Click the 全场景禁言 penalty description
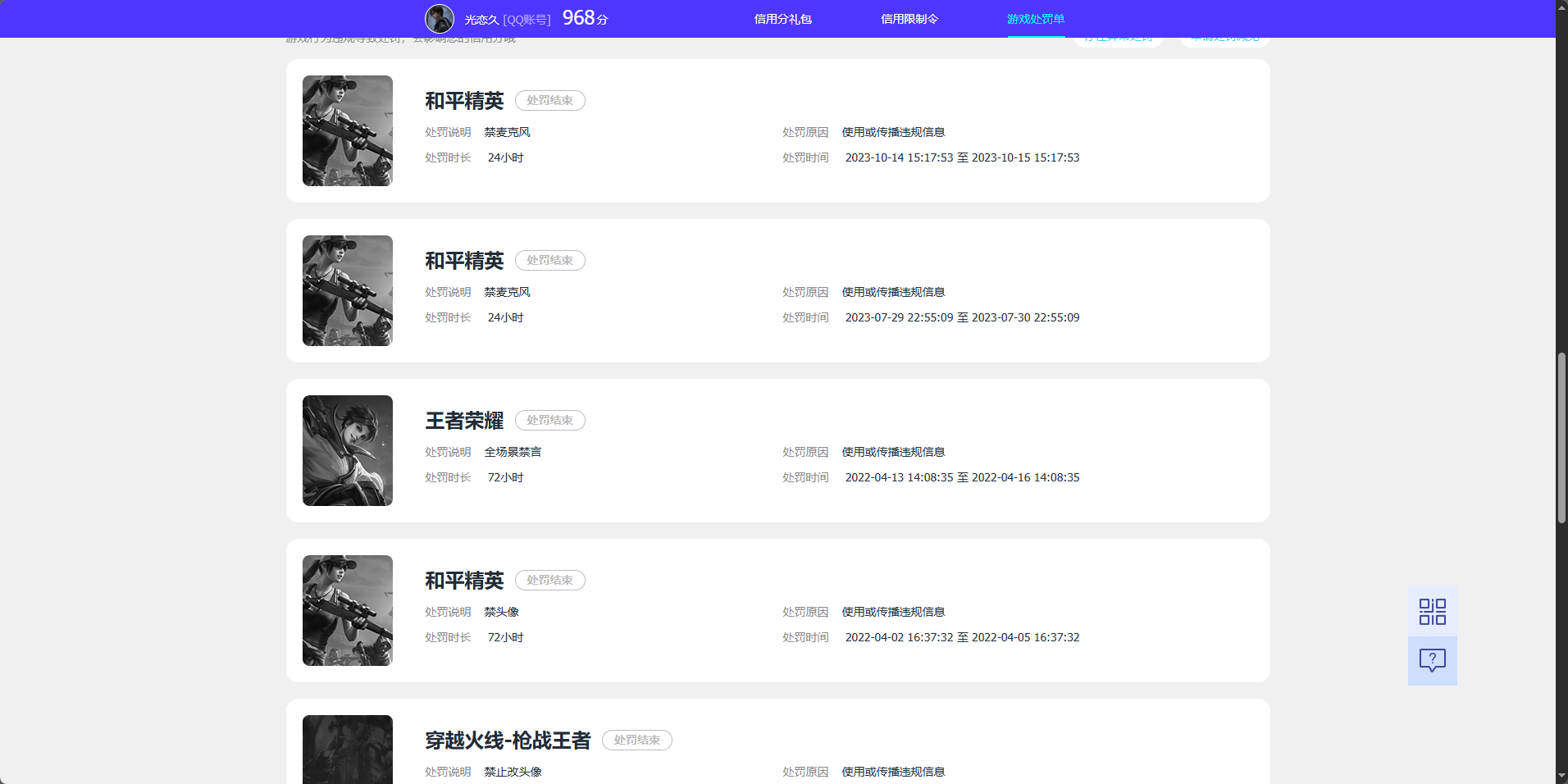This screenshot has height=784, width=1568. pyautogui.click(x=513, y=452)
